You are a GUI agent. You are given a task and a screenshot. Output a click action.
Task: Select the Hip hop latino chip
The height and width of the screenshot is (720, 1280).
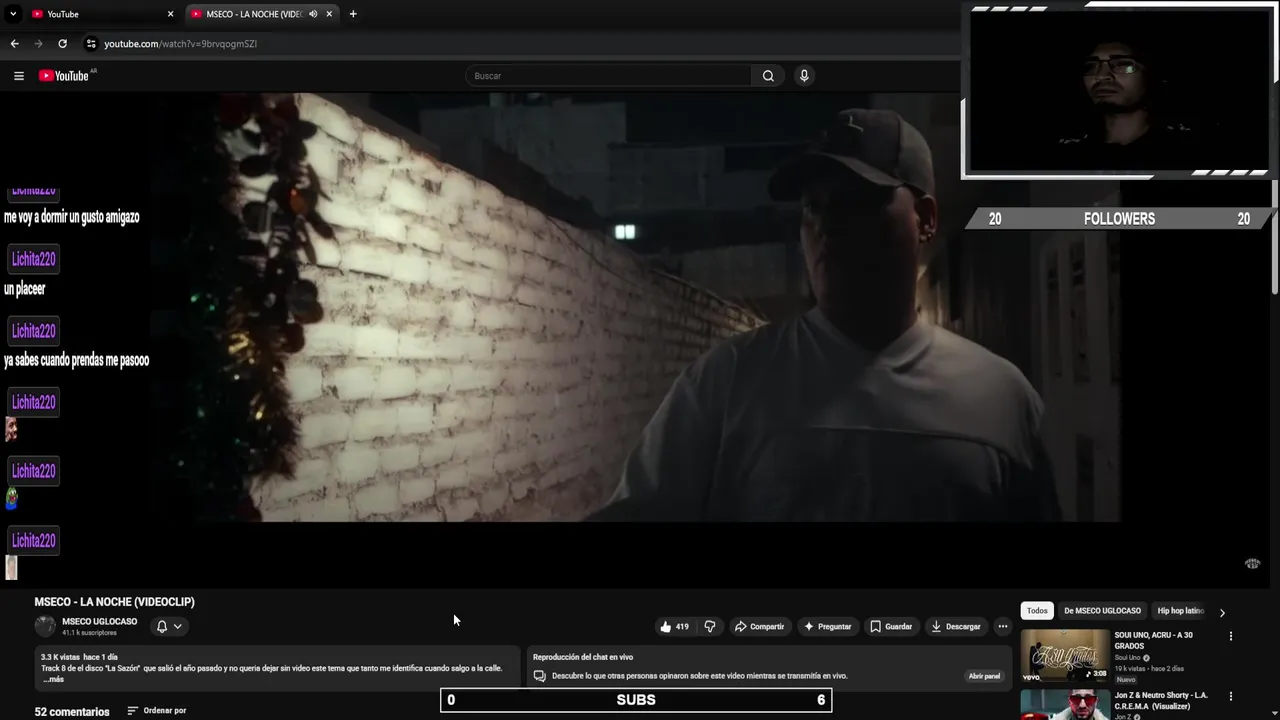(x=1180, y=611)
